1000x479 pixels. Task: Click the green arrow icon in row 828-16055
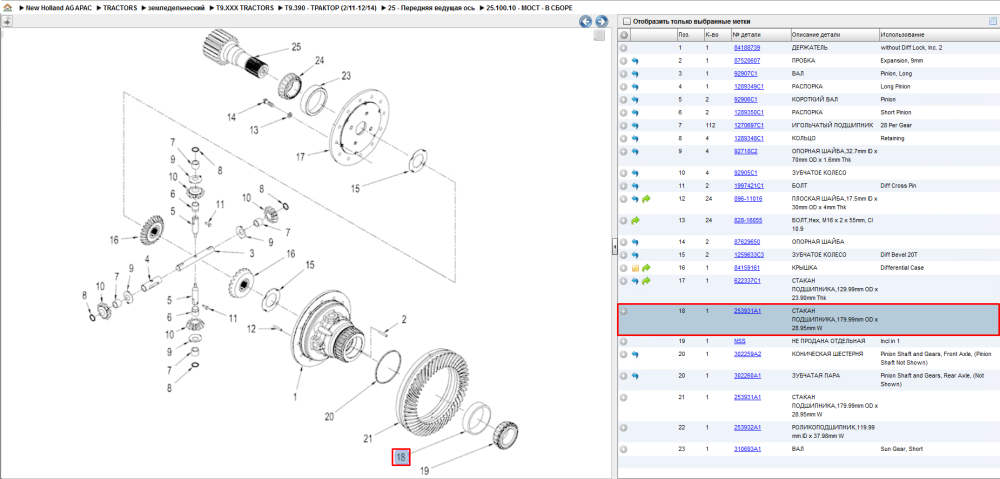point(635,221)
